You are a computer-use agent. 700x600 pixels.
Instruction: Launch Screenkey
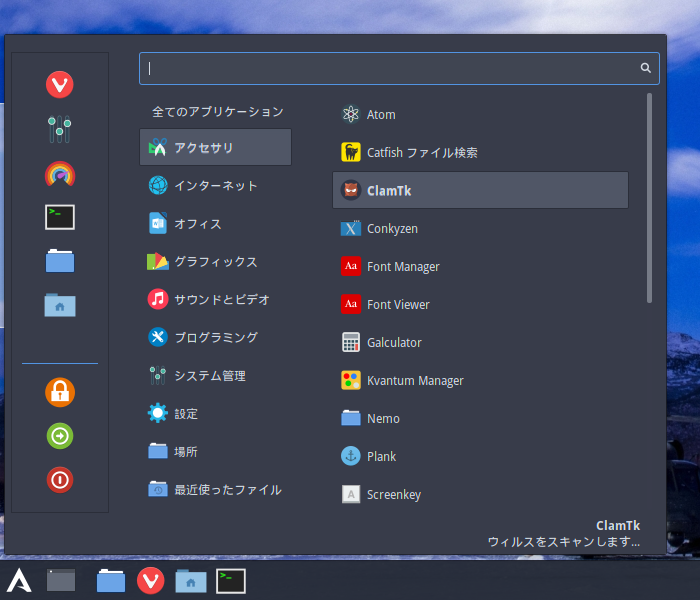click(x=480, y=494)
